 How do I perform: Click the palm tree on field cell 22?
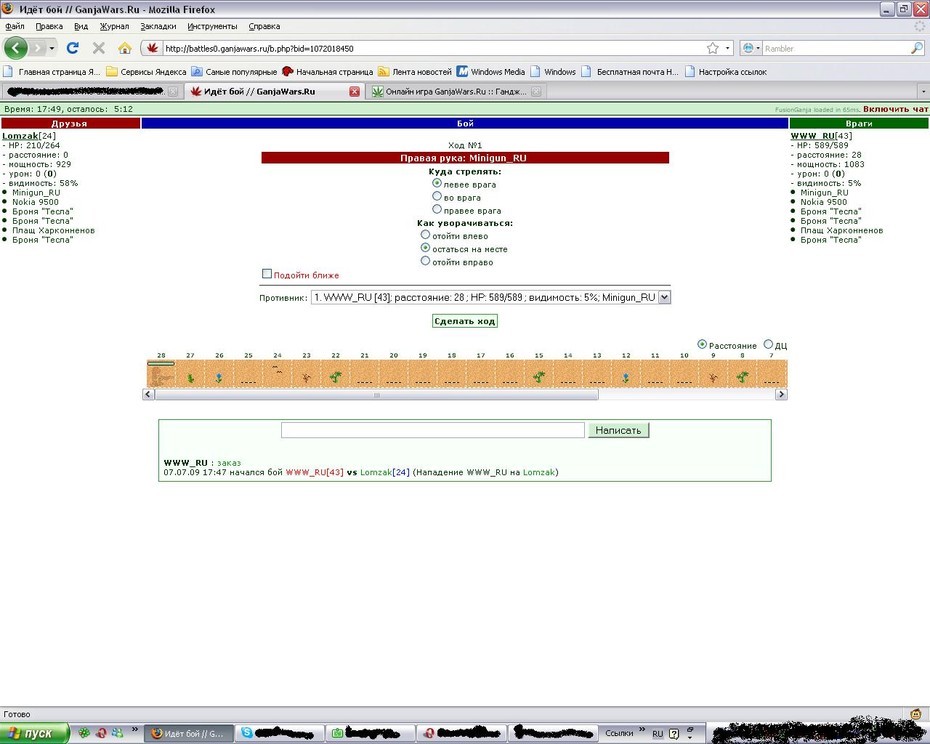pyautogui.click(x=336, y=377)
